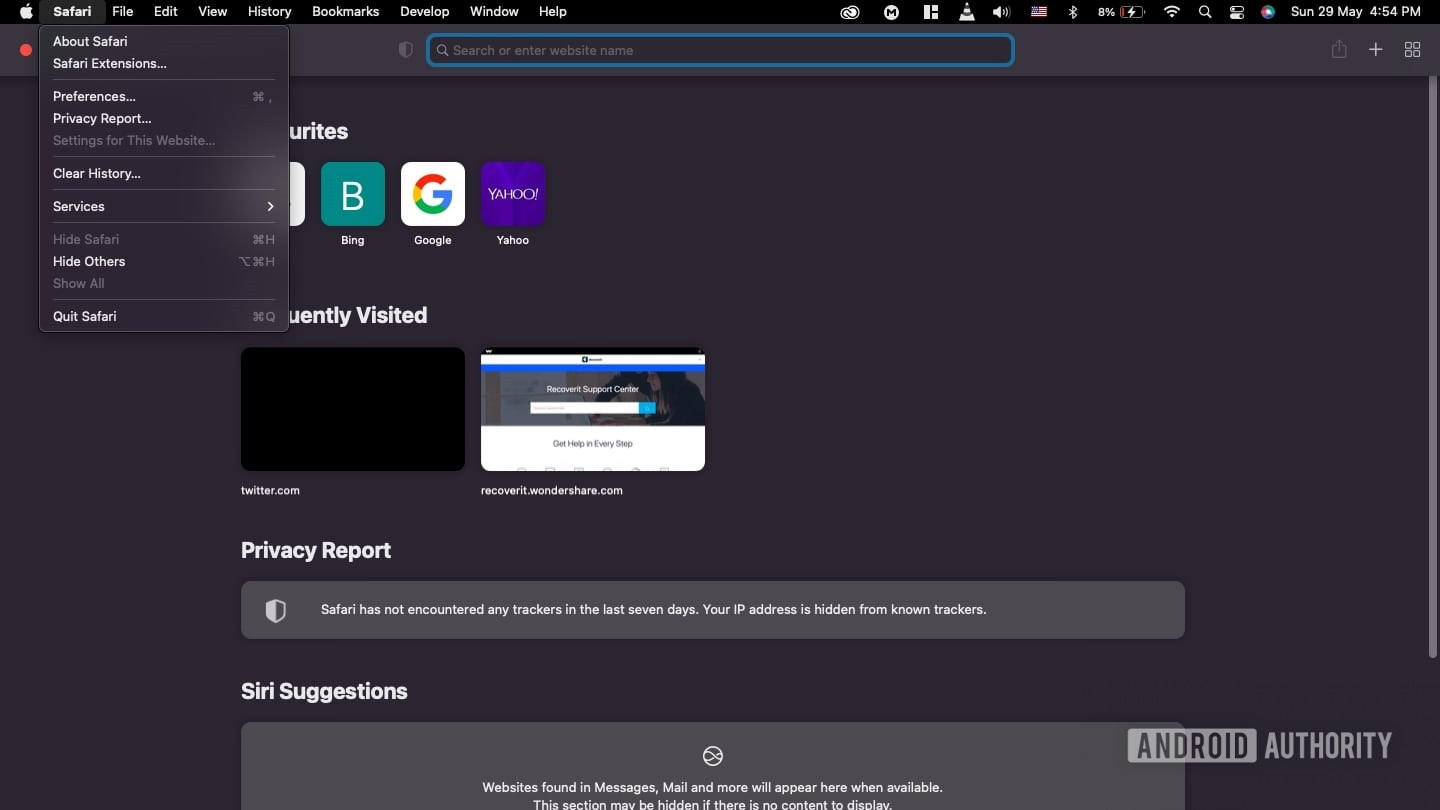Click the Siri Suggestions compass icon
Image resolution: width=1440 pixels, height=810 pixels.
click(x=713, y=756)
